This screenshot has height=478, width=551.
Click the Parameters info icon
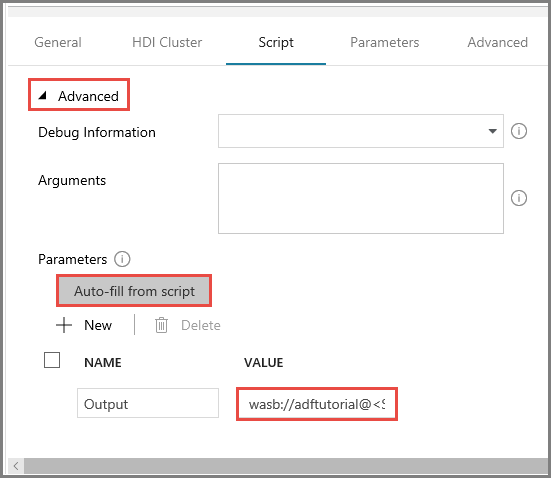pos(122,259)
